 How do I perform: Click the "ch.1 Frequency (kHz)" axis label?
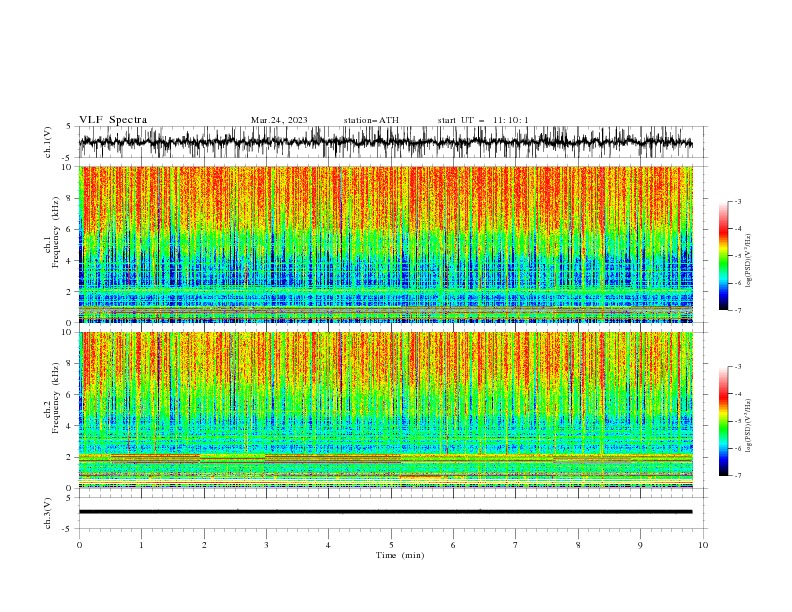click(52, 231)
